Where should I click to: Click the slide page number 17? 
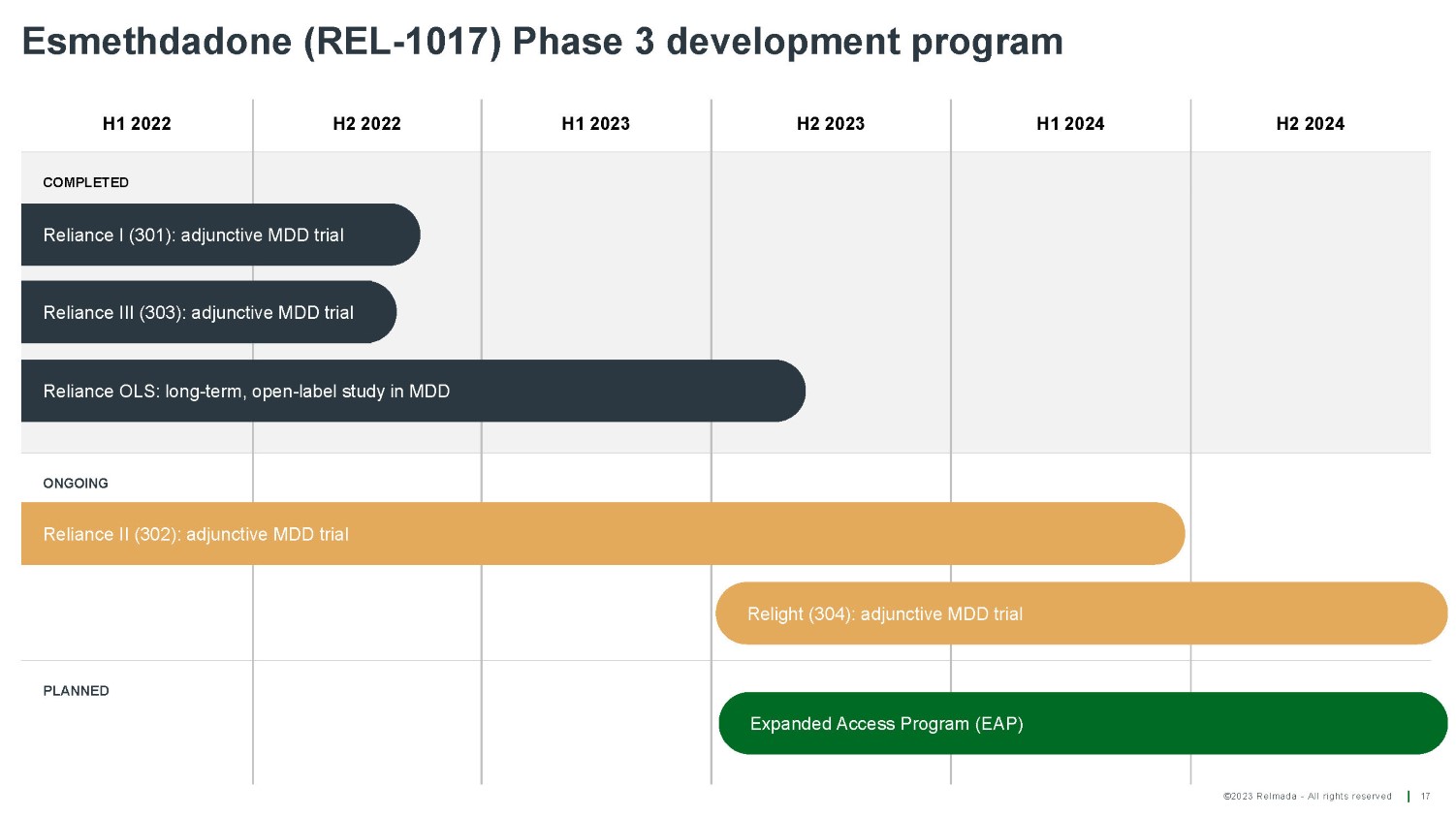click(1425, 797)
